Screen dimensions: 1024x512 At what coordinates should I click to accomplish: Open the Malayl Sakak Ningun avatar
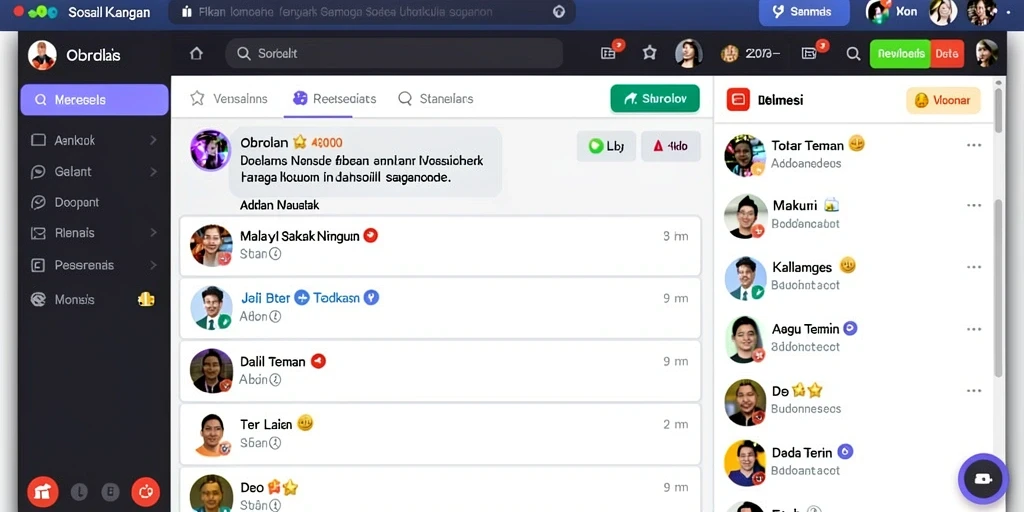[x=211, y=245]
